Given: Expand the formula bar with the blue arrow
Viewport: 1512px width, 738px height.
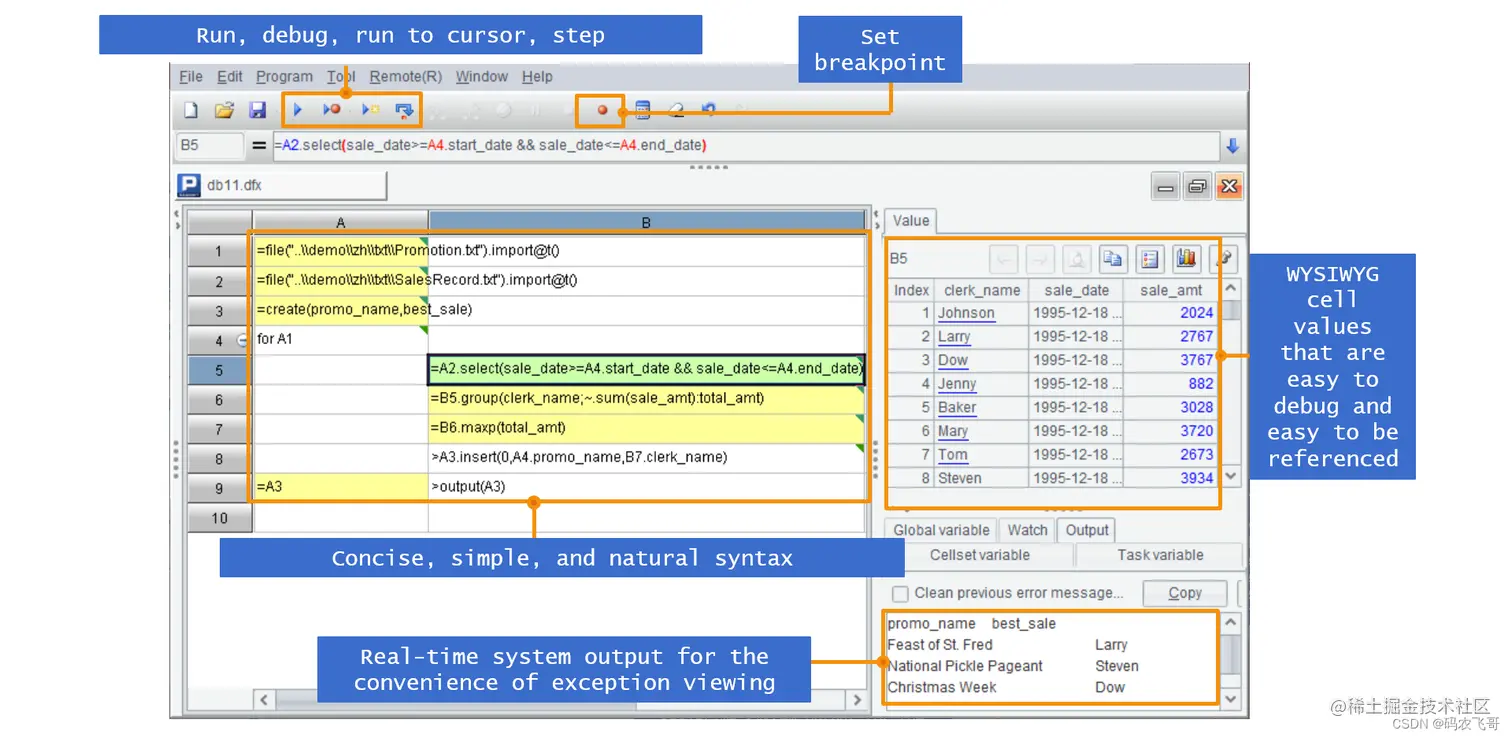Looking at the screenshot, I should coord(1232,146).
